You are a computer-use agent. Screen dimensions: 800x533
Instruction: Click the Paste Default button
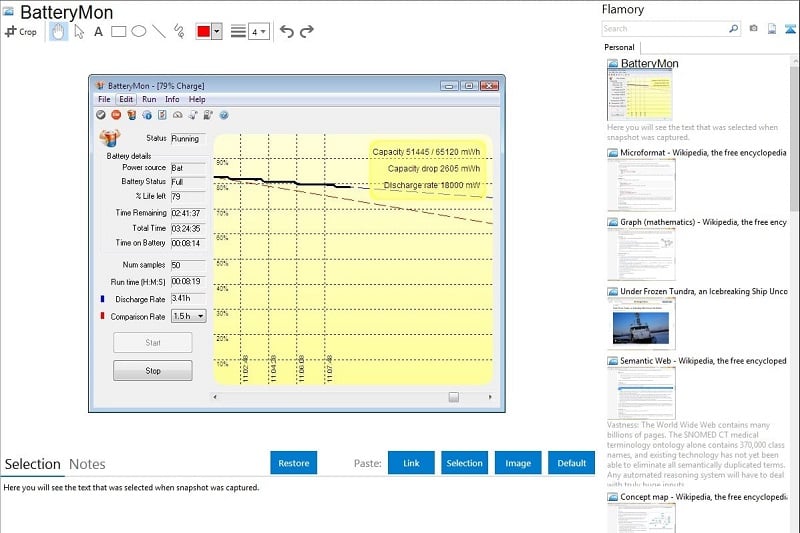coord(571,463)
